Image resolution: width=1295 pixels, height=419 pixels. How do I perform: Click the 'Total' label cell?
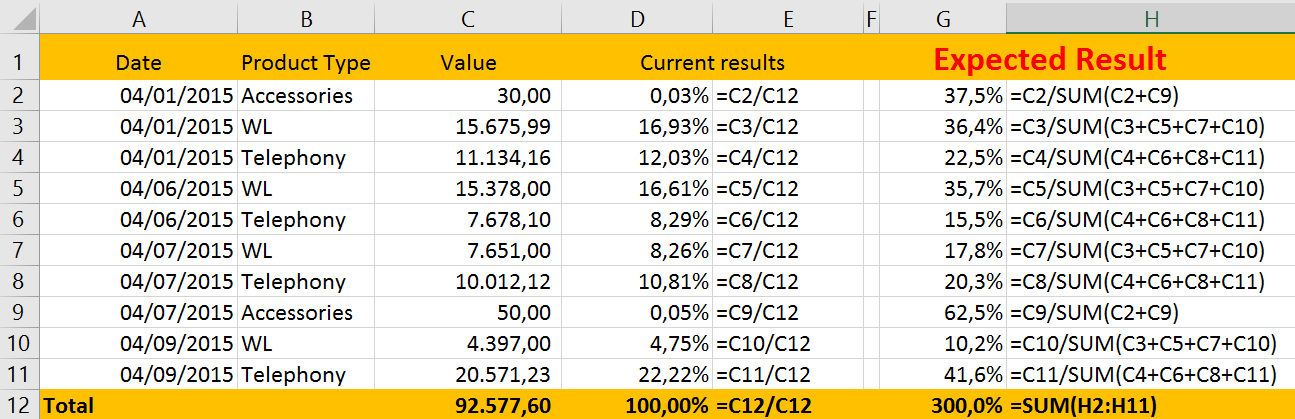click(138, 405)
